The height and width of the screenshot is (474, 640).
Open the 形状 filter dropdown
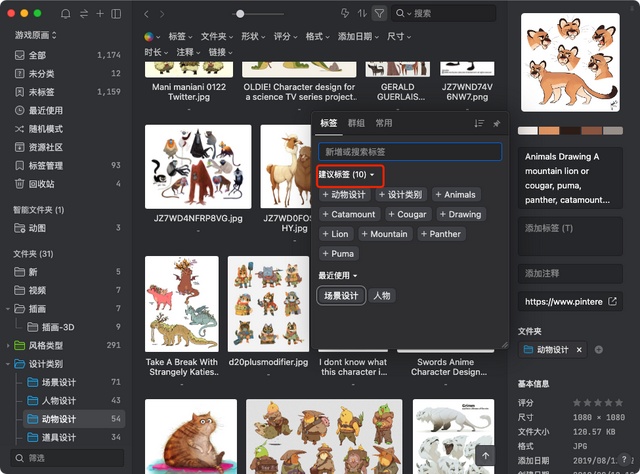[x=253, y=37]
